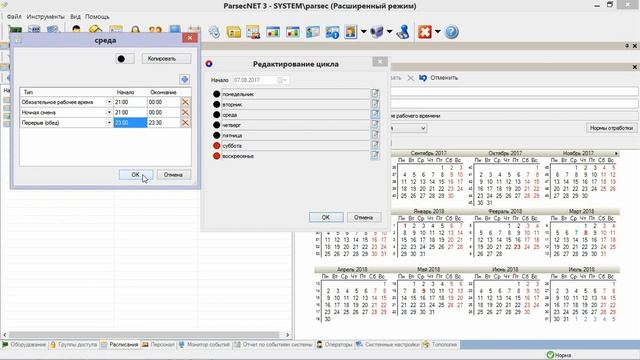Click the Норма status indicator
The height and width of the screenshot is (360, 640).
[559, 355]
